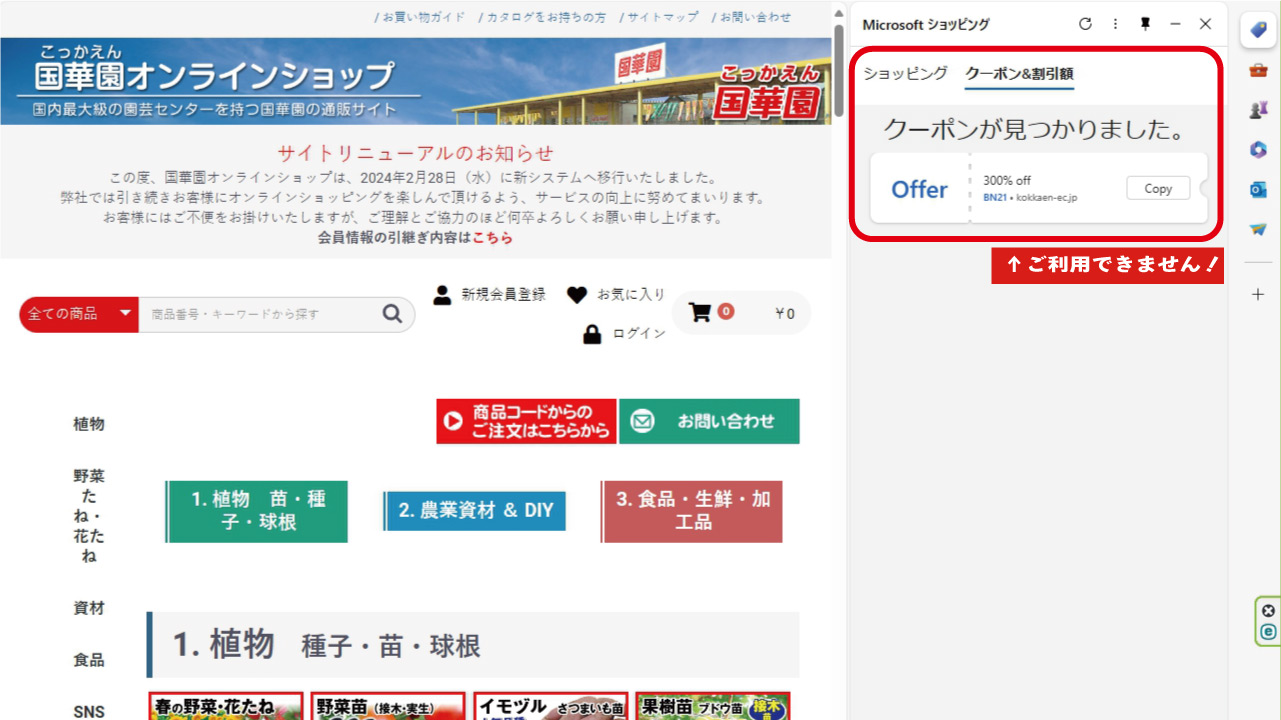Refresh the Microsoft Shopping panel
The height and width of the screenshot is (720, 1281).
[x=1085, y=24]
